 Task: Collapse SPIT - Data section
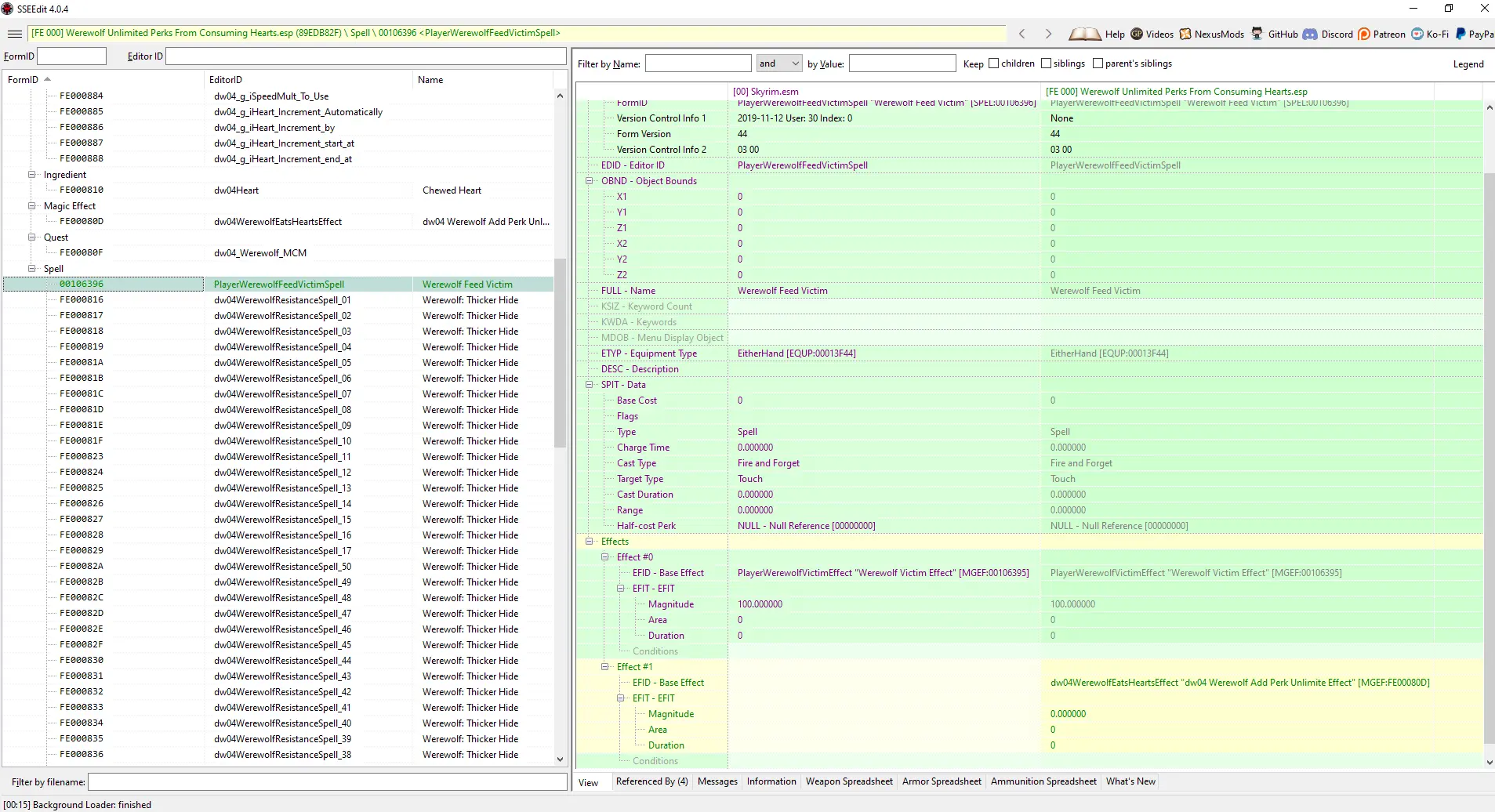pos(590,385)
